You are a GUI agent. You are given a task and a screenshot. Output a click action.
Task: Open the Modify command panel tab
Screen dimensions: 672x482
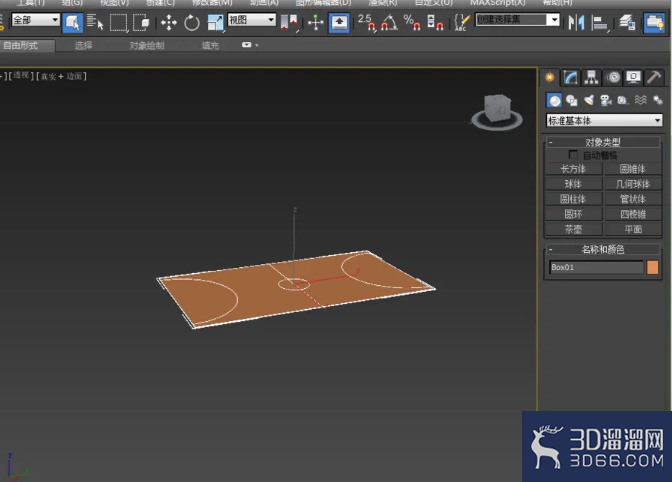[x=570, y=78]
